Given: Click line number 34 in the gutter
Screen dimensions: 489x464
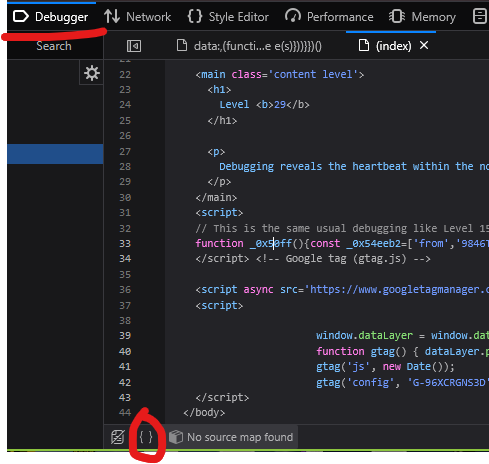Looking at the screenshot, I should tap(125, 259).
